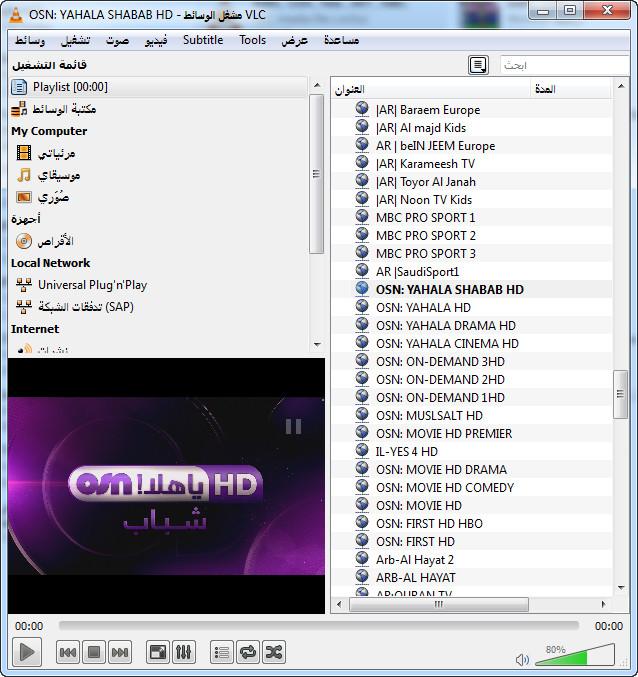638x677 pixels.
Task: Adjust the volume slider at 80%
Action: pos(575,655)
